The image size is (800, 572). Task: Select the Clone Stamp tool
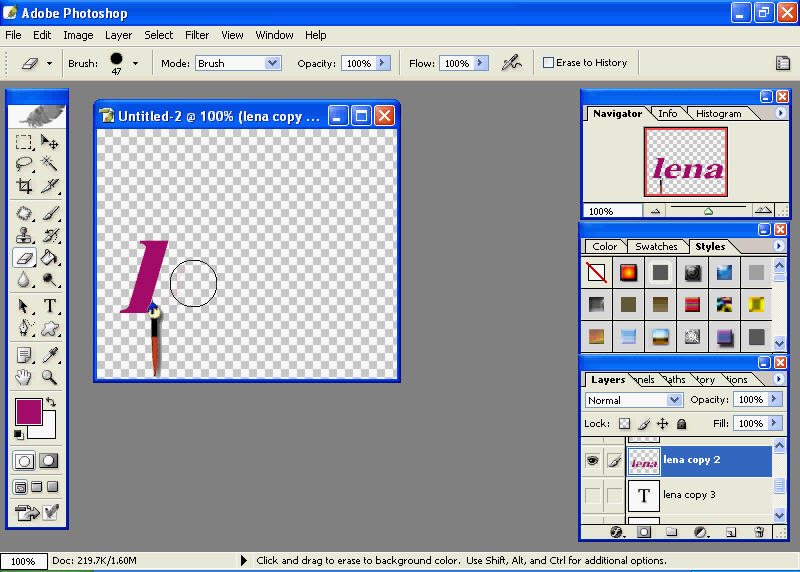click(x=24, y=236)
